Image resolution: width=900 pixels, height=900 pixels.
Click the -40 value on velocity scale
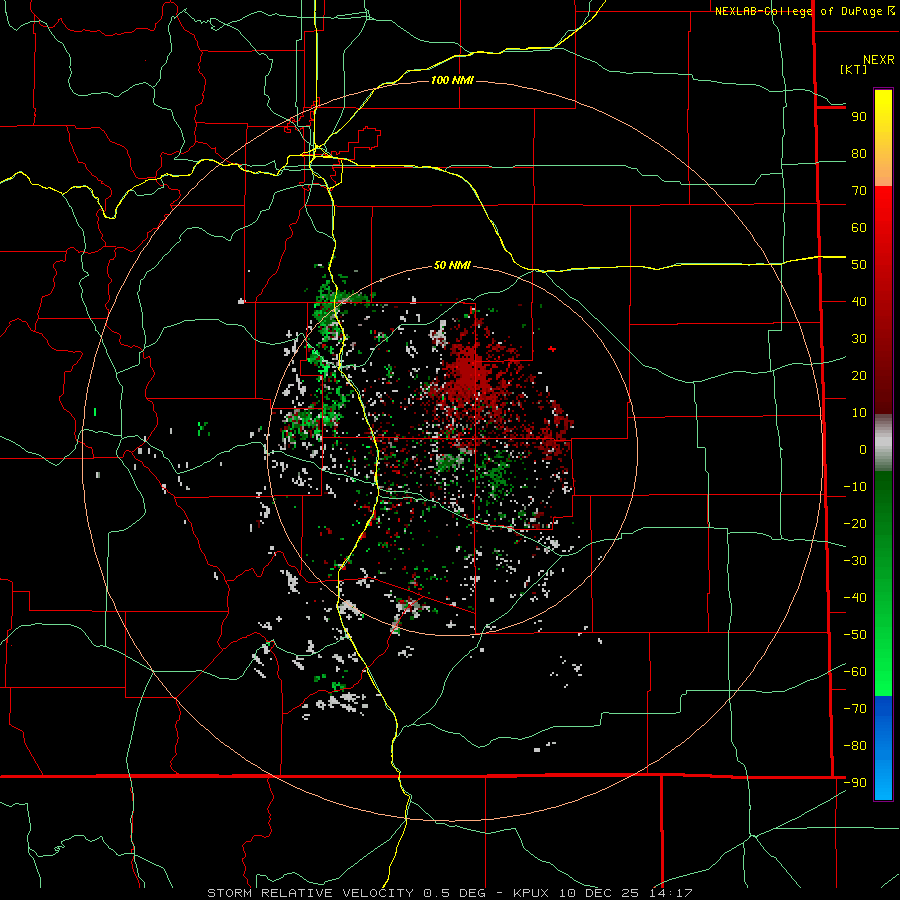855,598
